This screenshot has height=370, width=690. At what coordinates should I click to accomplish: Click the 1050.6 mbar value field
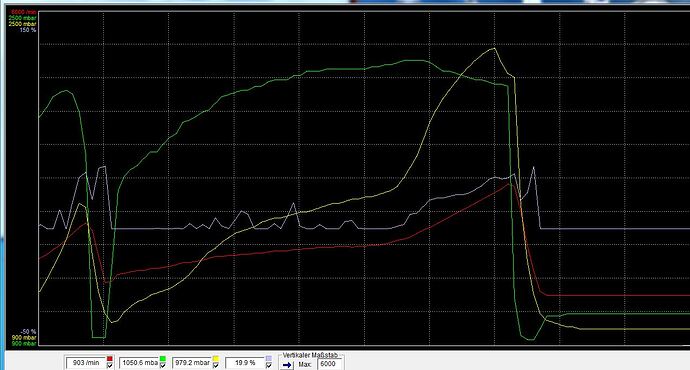(139, 363)
